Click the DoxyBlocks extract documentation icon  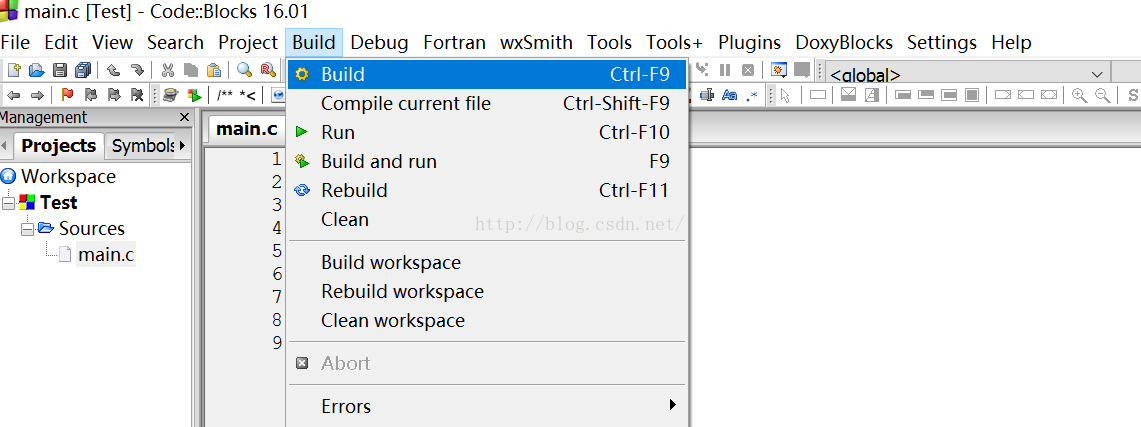(170, 95)
